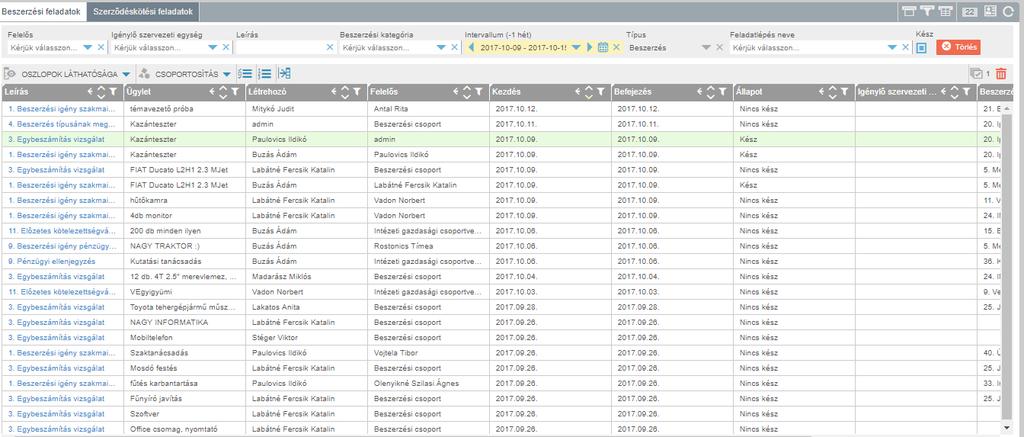Select cell 'hűtőkamra'

point(150,201)
